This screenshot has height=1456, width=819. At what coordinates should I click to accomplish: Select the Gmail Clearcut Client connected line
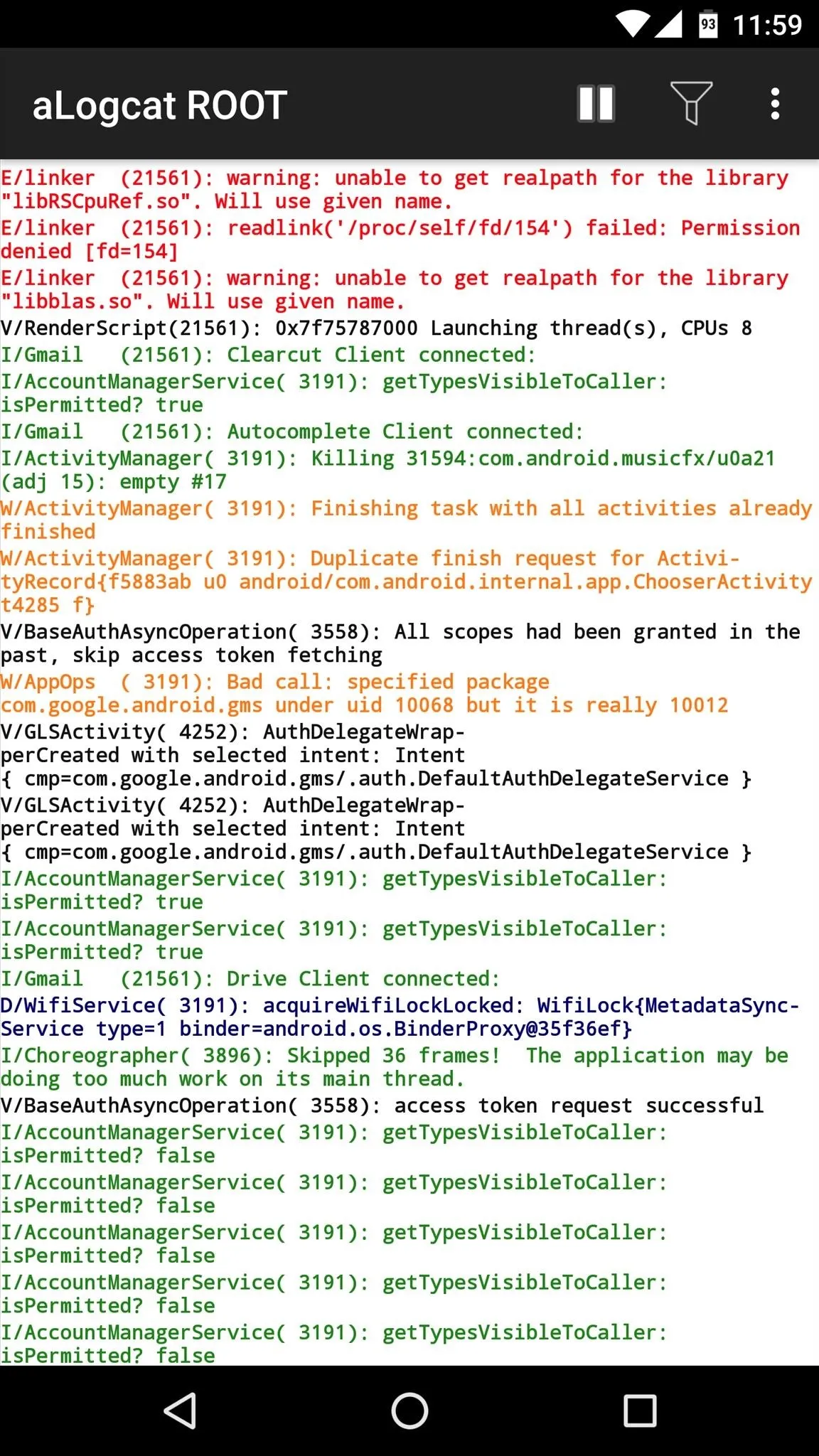268,355
